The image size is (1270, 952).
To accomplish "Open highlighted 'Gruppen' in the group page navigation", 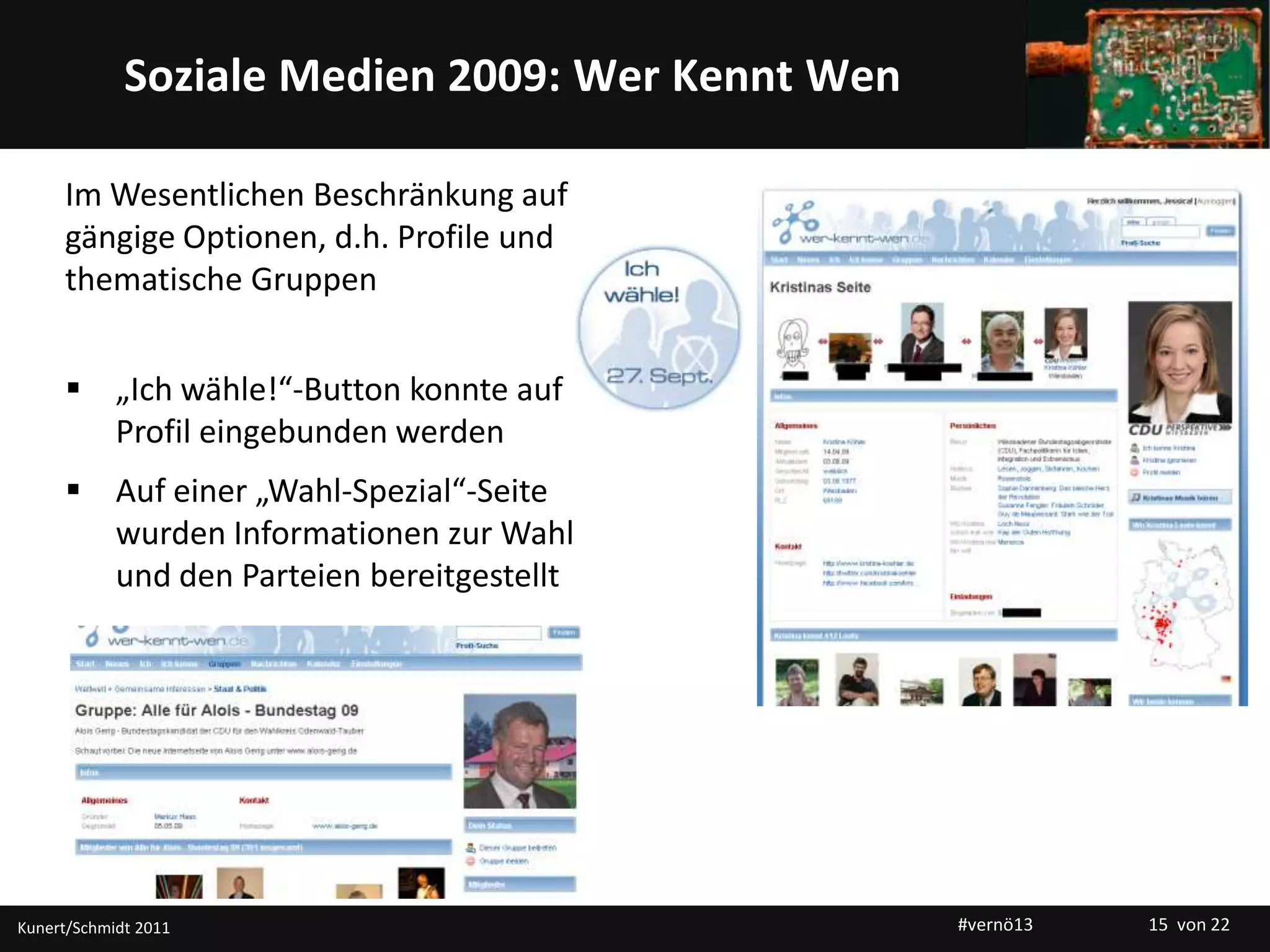I will [x=224, y=664].
